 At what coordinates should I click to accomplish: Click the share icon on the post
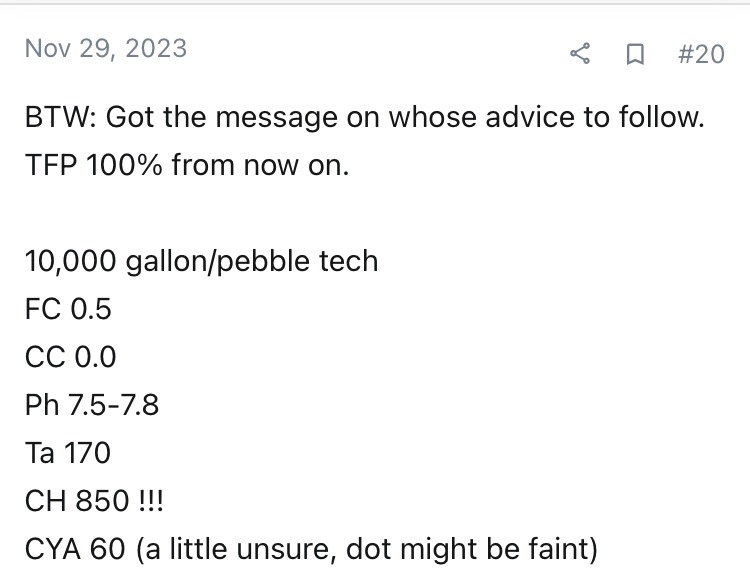(580, 54)
